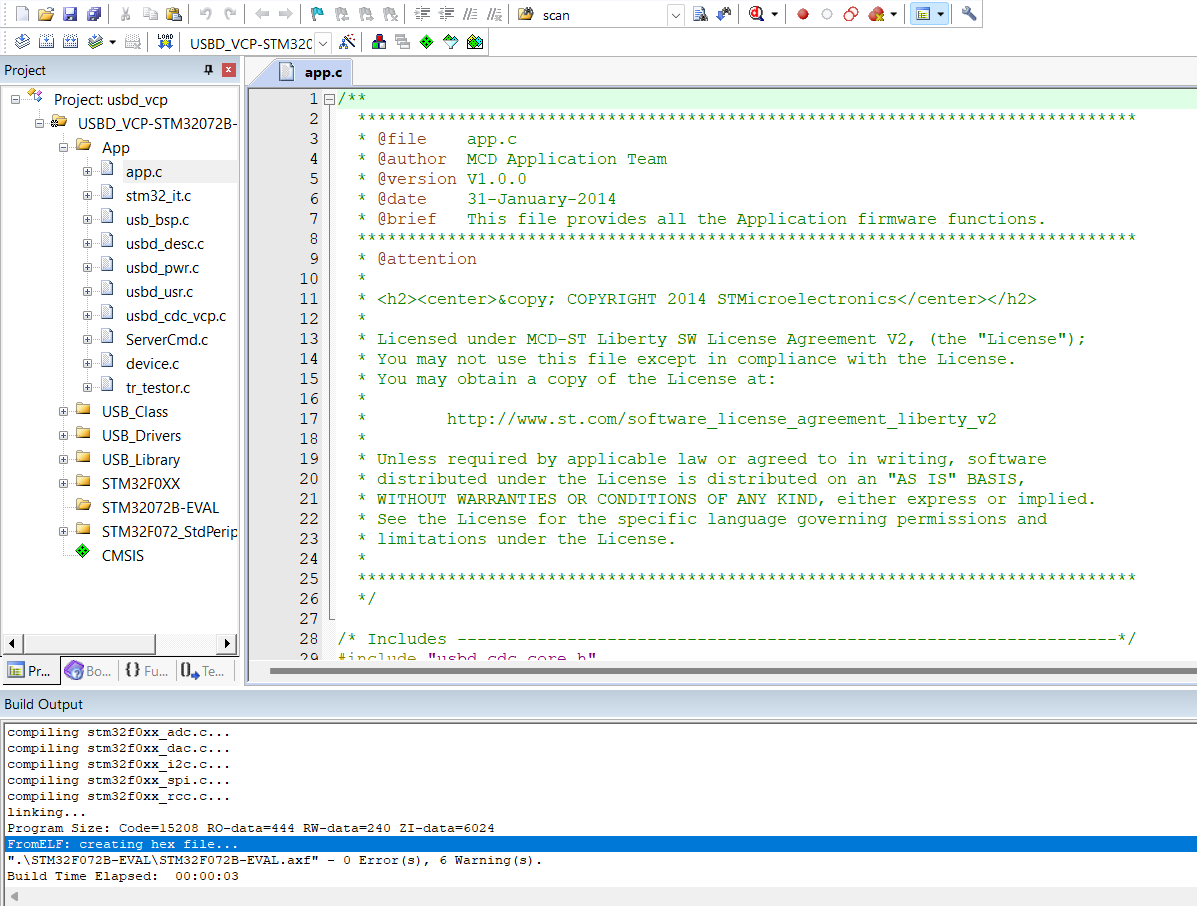This screenshot has height=906, width=1197.
Task: Open the find text 'scan' dropdown arrow
Action: point(676,15)
